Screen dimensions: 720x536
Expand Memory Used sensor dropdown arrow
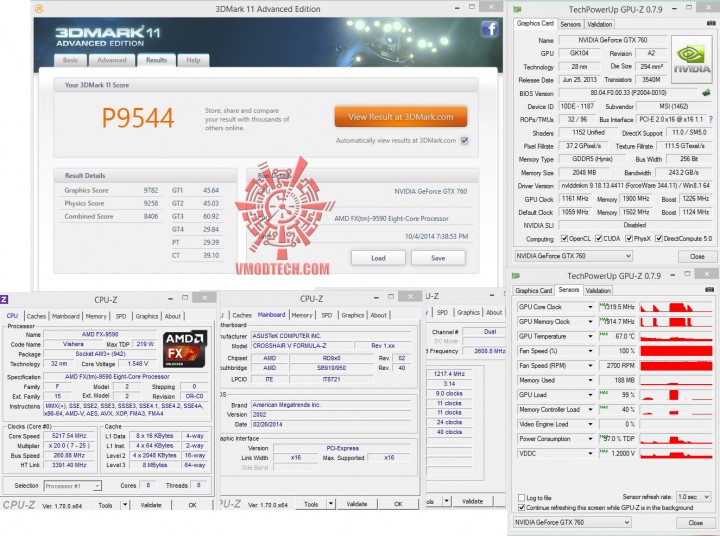[590, 380]
